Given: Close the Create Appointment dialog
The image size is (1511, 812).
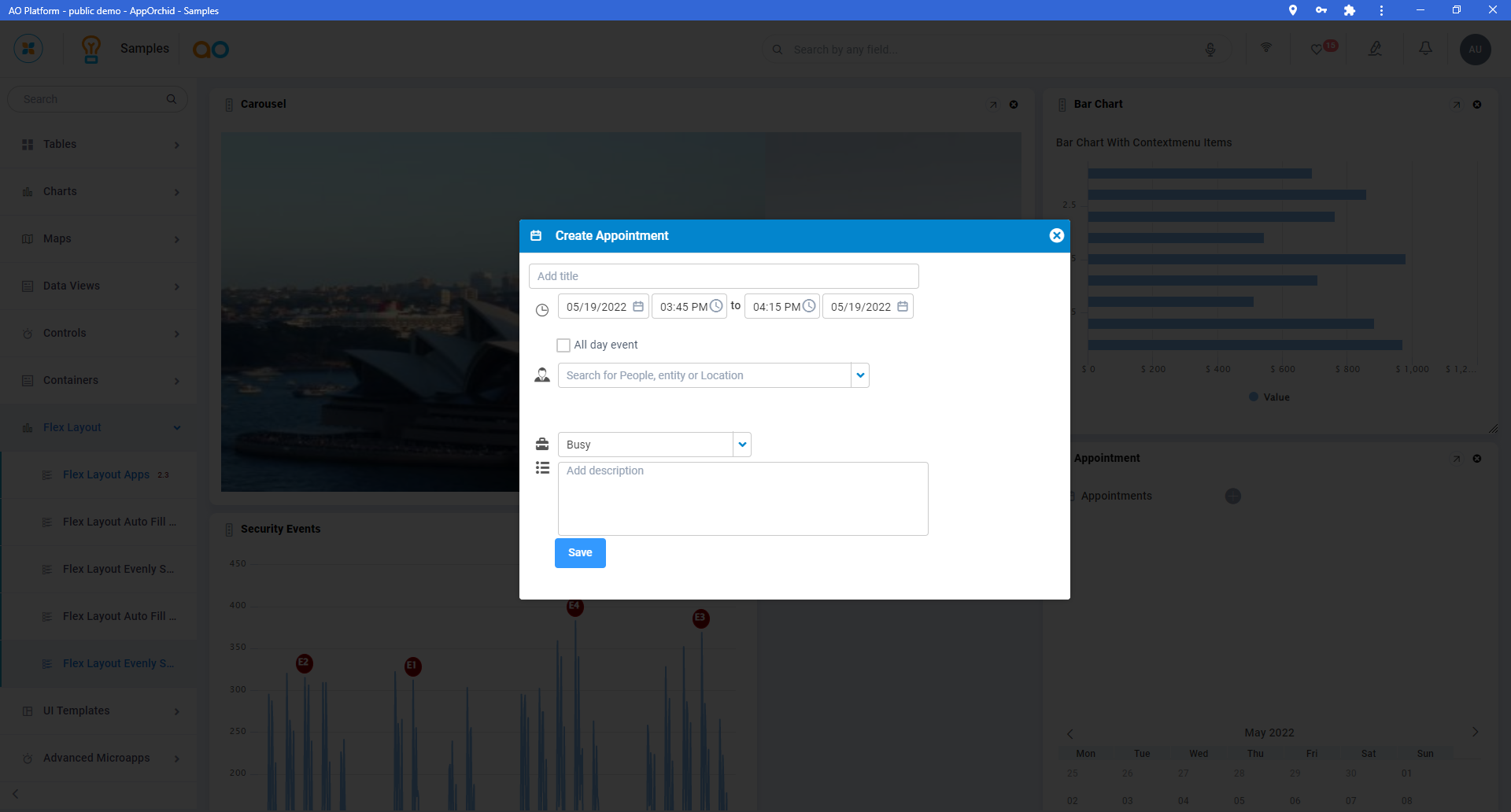Looking at the screenshot, I should click(x=1056, y=236).
